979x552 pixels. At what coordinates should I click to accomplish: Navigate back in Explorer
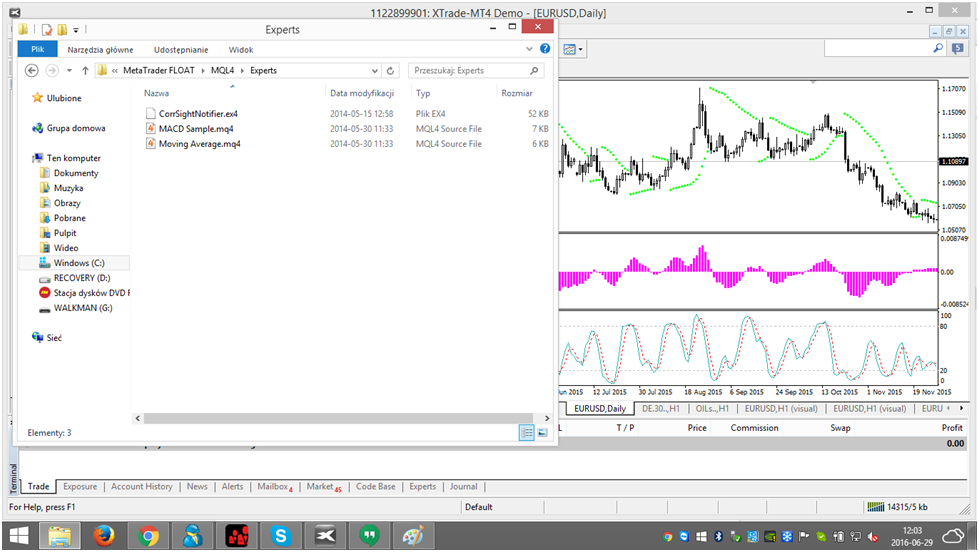[31, 71]
